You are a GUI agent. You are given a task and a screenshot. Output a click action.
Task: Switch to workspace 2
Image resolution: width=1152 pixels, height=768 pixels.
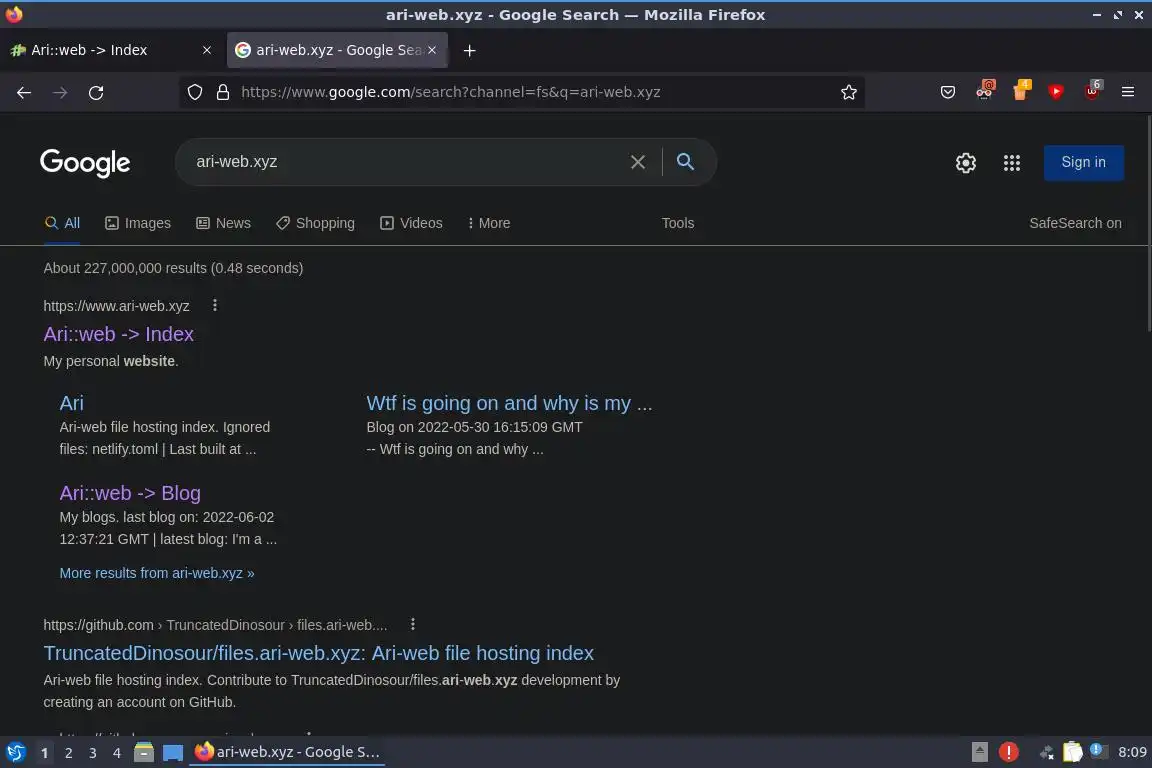(x=68, y=753)
